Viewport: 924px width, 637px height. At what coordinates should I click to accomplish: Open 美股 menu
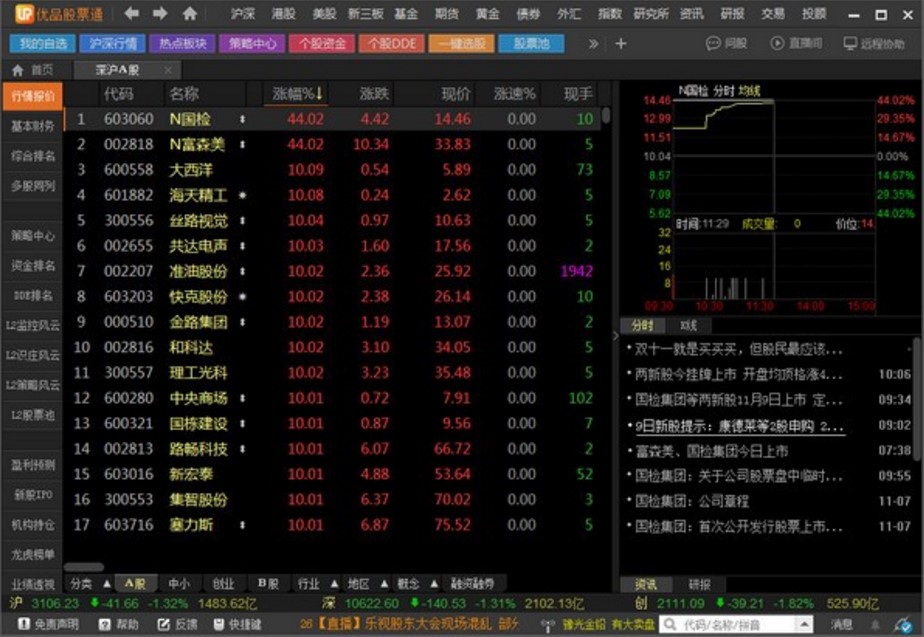point(324,14)
